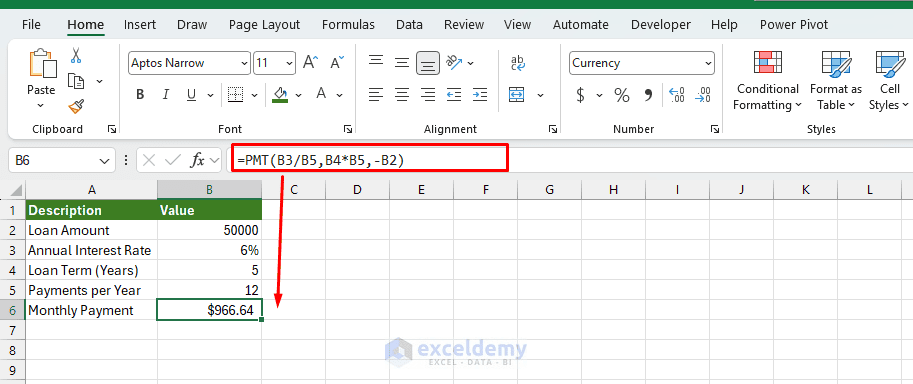Expand the Paste options arrow

tap(41, 105)
